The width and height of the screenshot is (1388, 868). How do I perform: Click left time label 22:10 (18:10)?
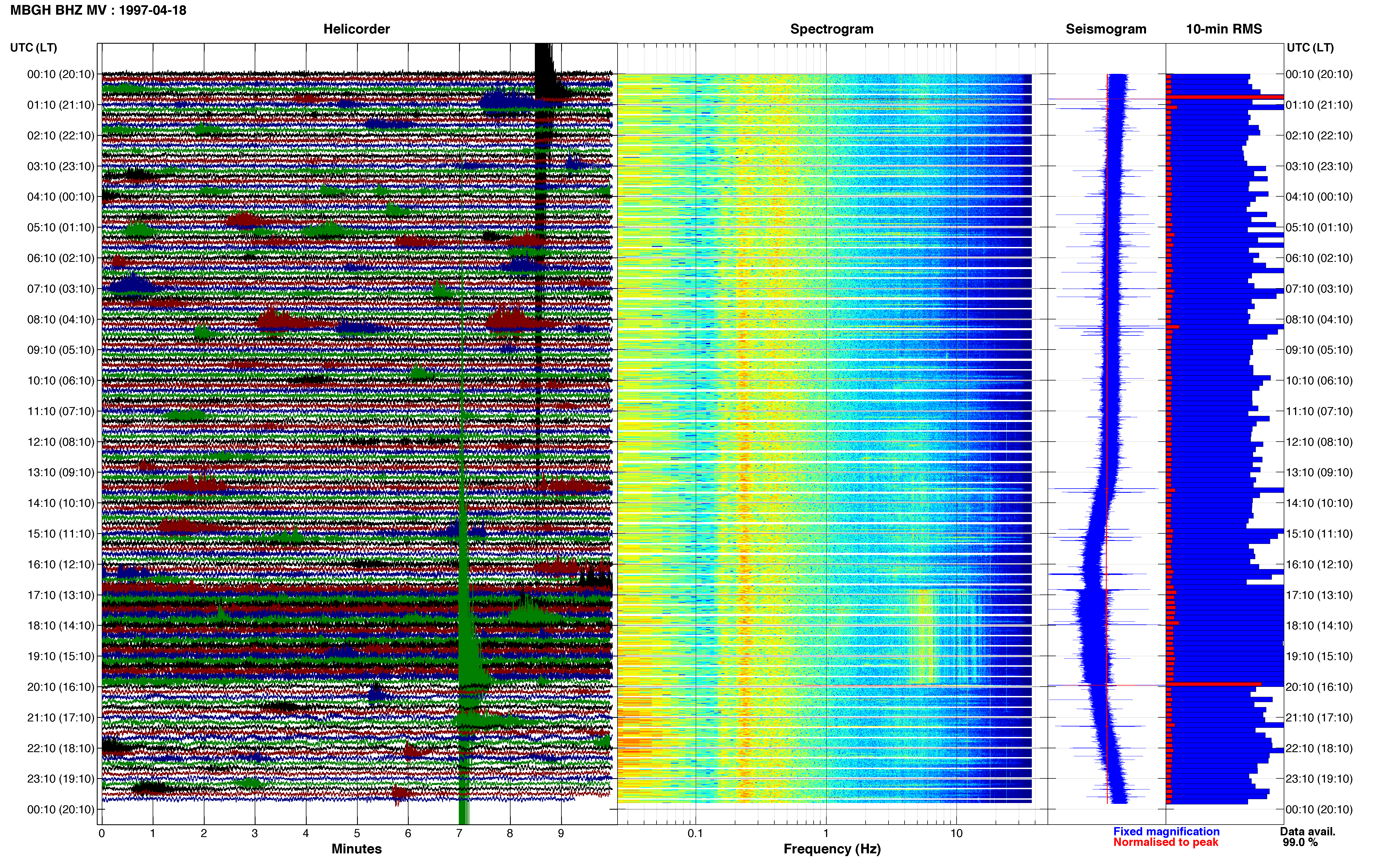[x=61, y=748]
